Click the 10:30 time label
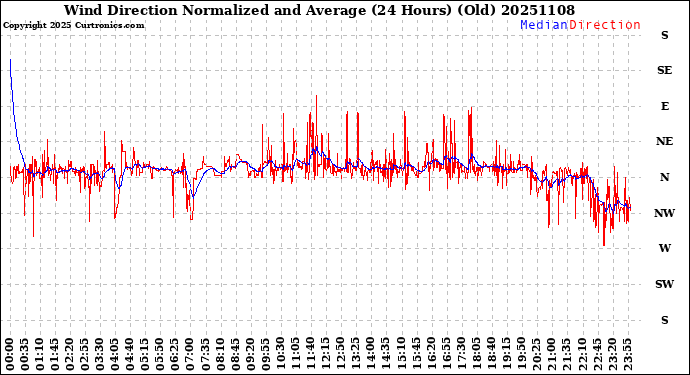Screen dimensions: 690x375 pos(281,354)
